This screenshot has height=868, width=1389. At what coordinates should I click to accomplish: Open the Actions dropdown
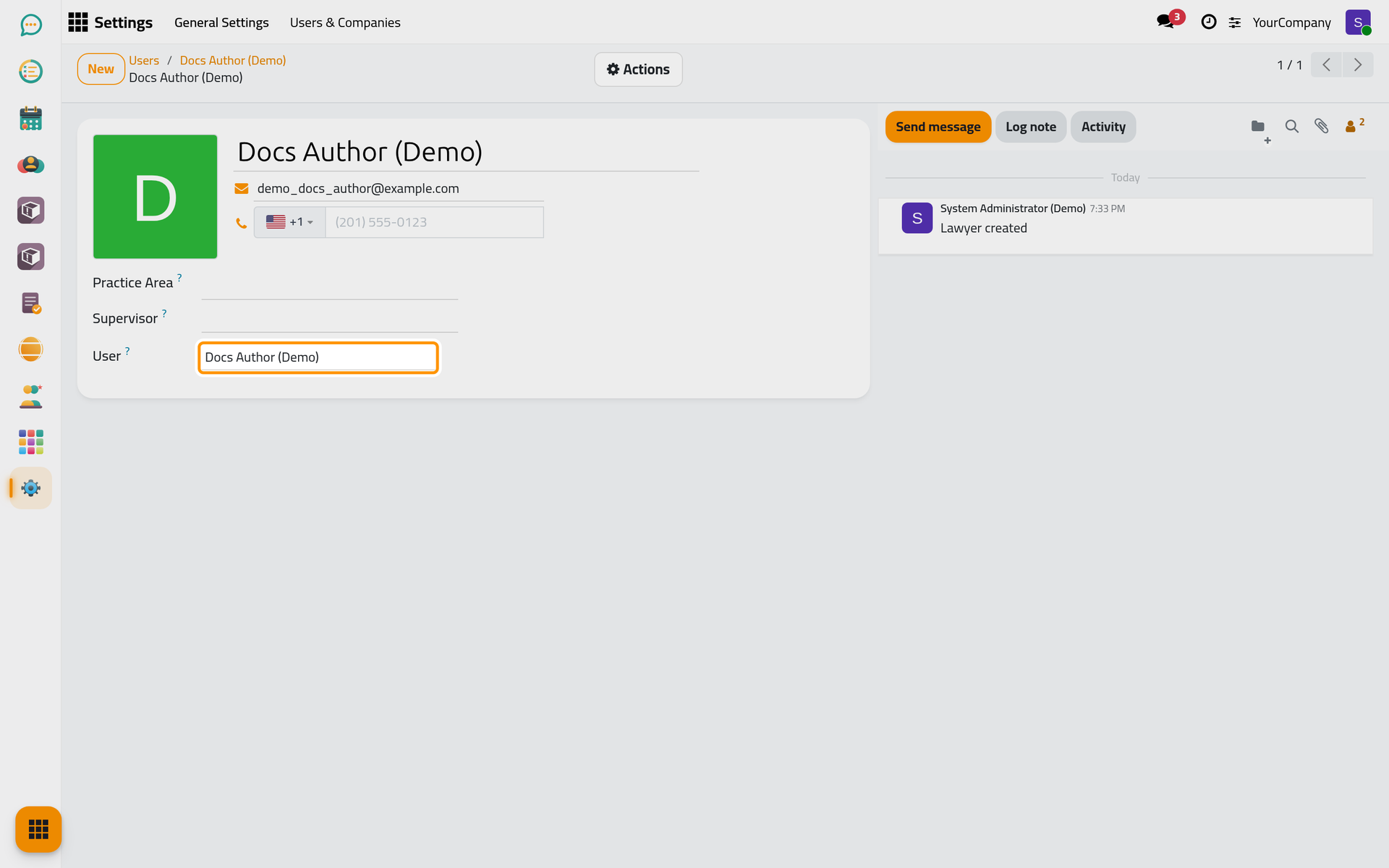click(x=638, y=69)
